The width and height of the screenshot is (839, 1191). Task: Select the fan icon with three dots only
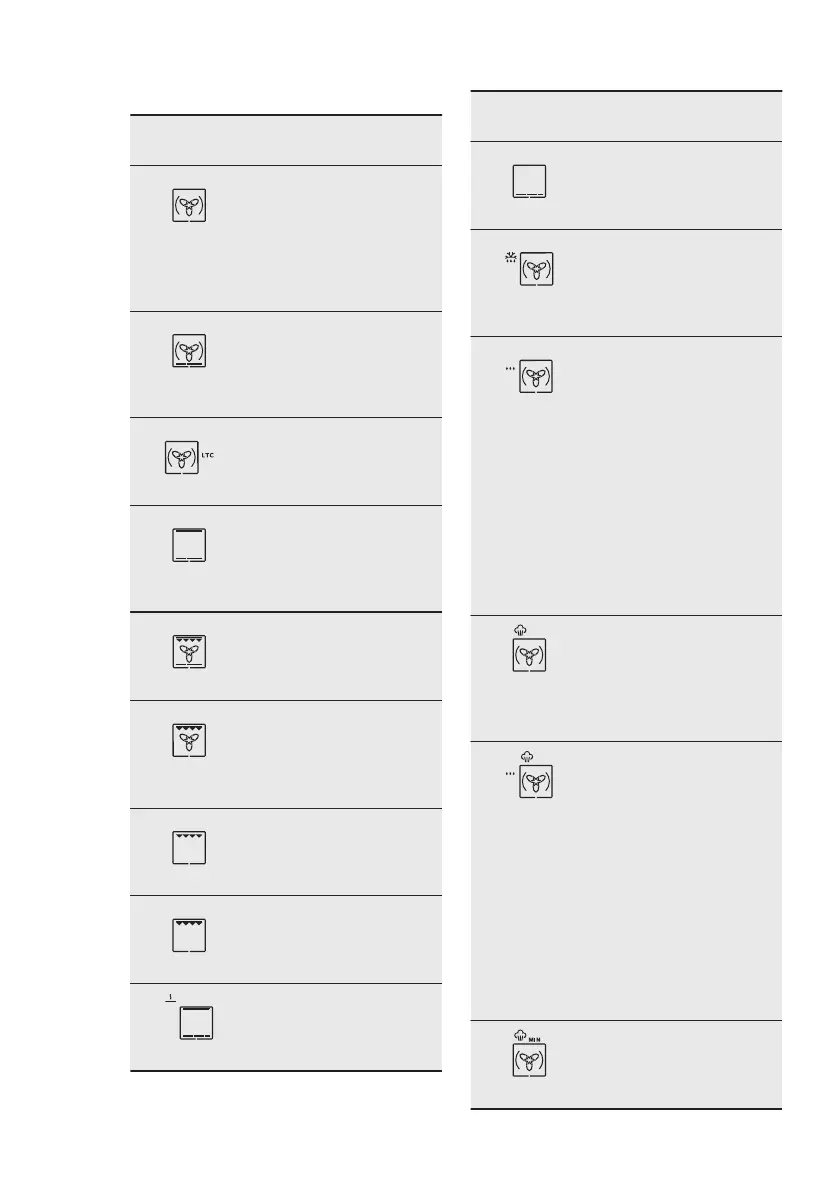coord(537,376)
